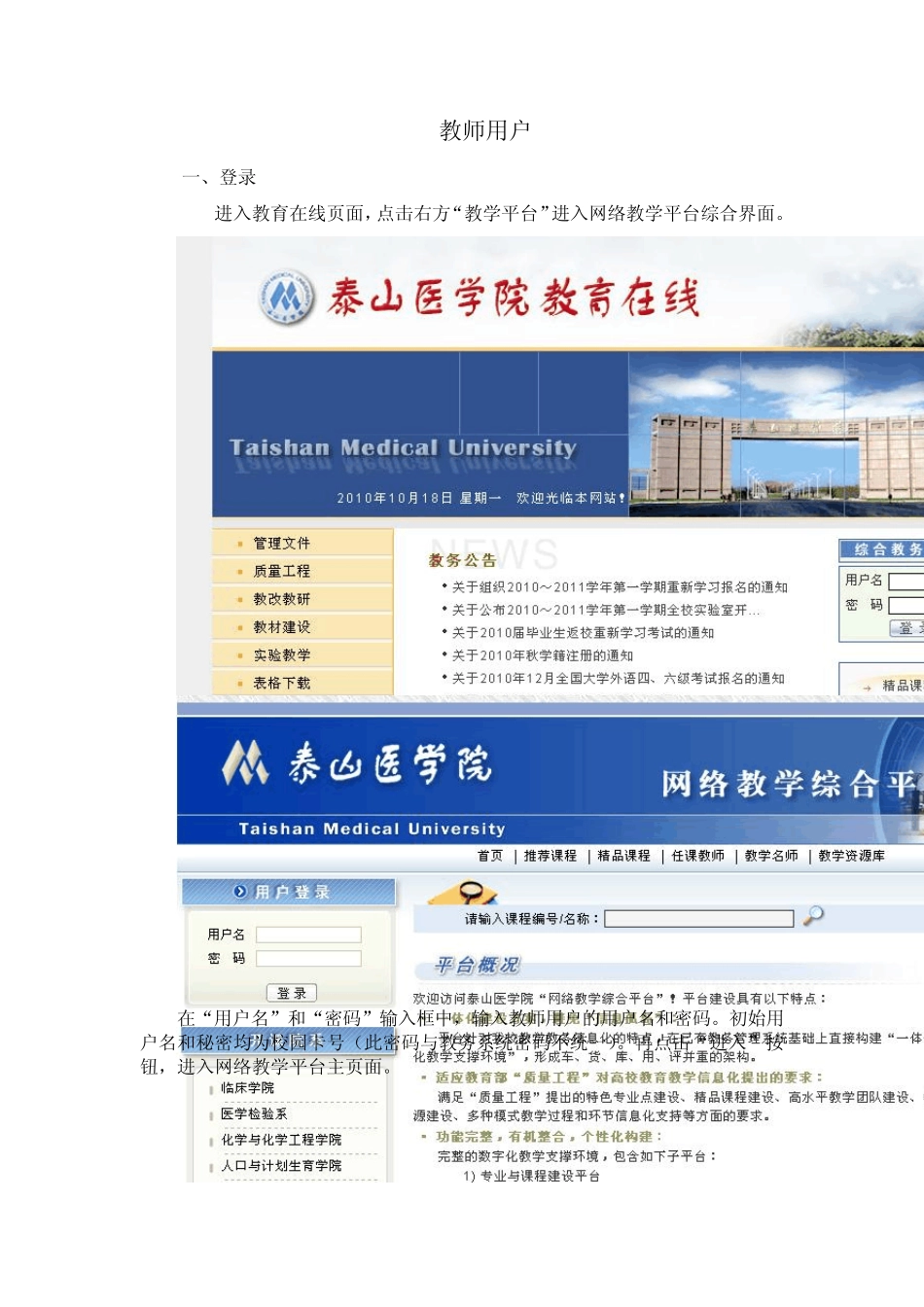The width and height of the screenshot is (924, 1307).
Task: Click the 首页 navigation tab
Action: click(x=490, y=856)
